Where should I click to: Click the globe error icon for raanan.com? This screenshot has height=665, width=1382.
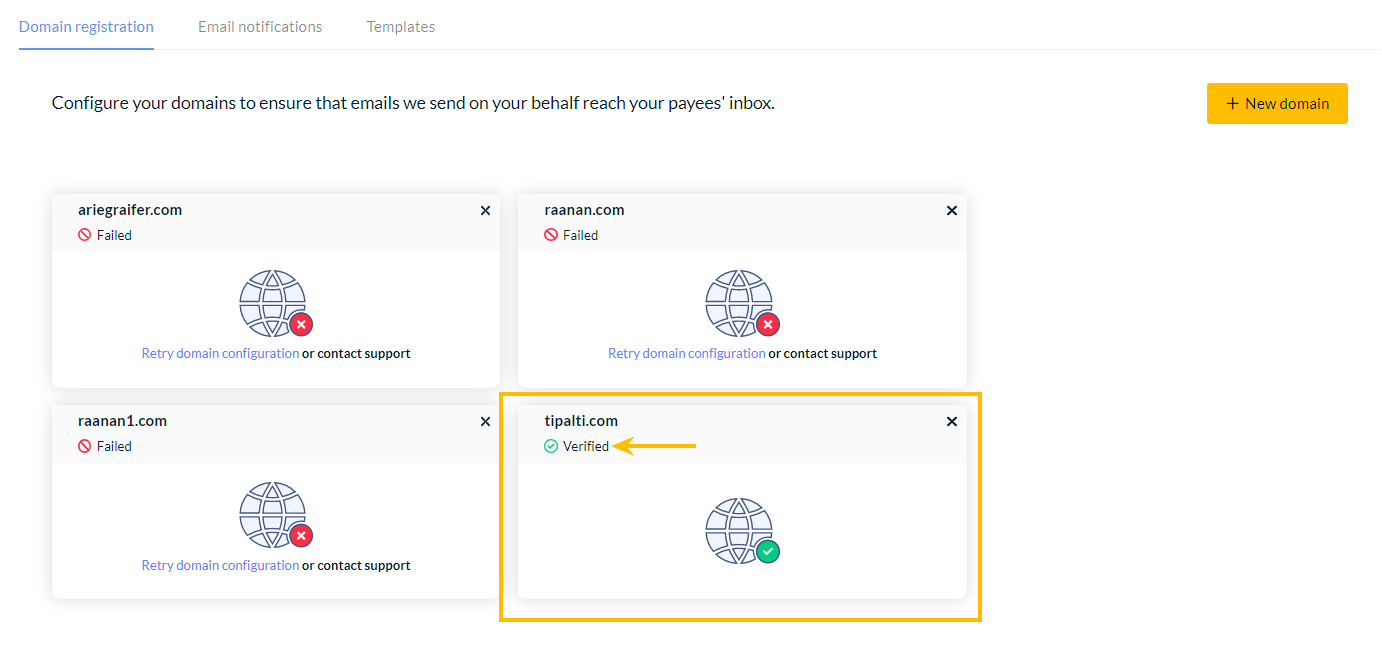tap(742, 303)
